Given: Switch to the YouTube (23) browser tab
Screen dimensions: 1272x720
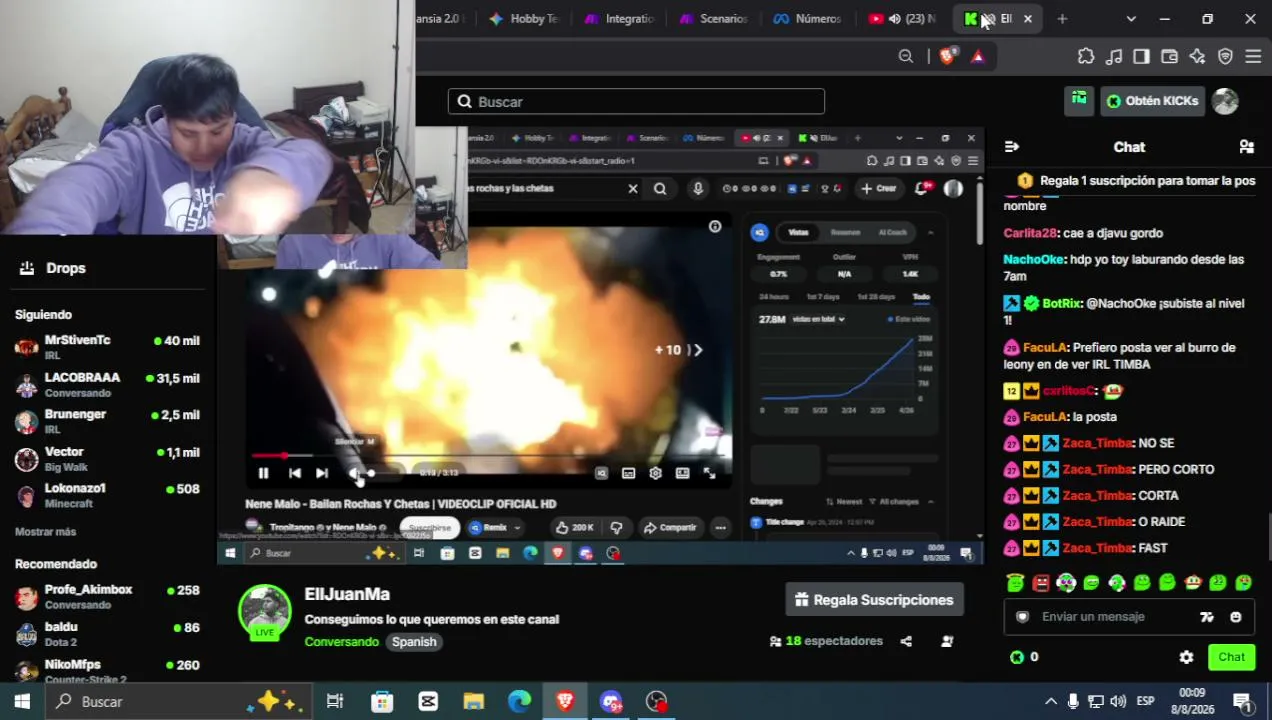Looking at the screenshot, I should (x=904, y=19).
